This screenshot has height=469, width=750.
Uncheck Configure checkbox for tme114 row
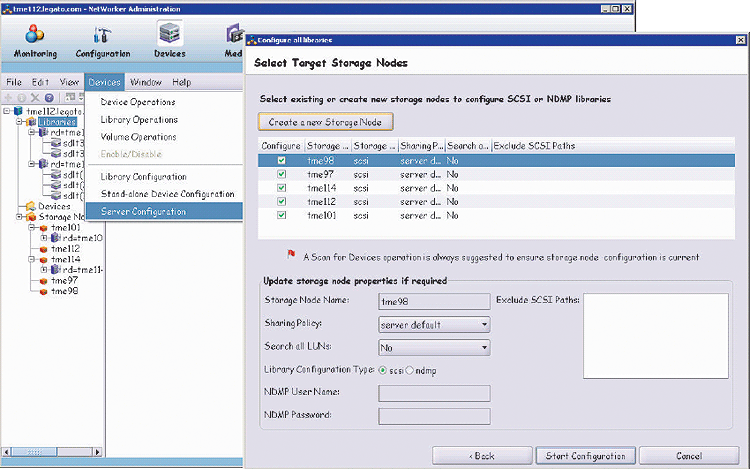(282, 188)
